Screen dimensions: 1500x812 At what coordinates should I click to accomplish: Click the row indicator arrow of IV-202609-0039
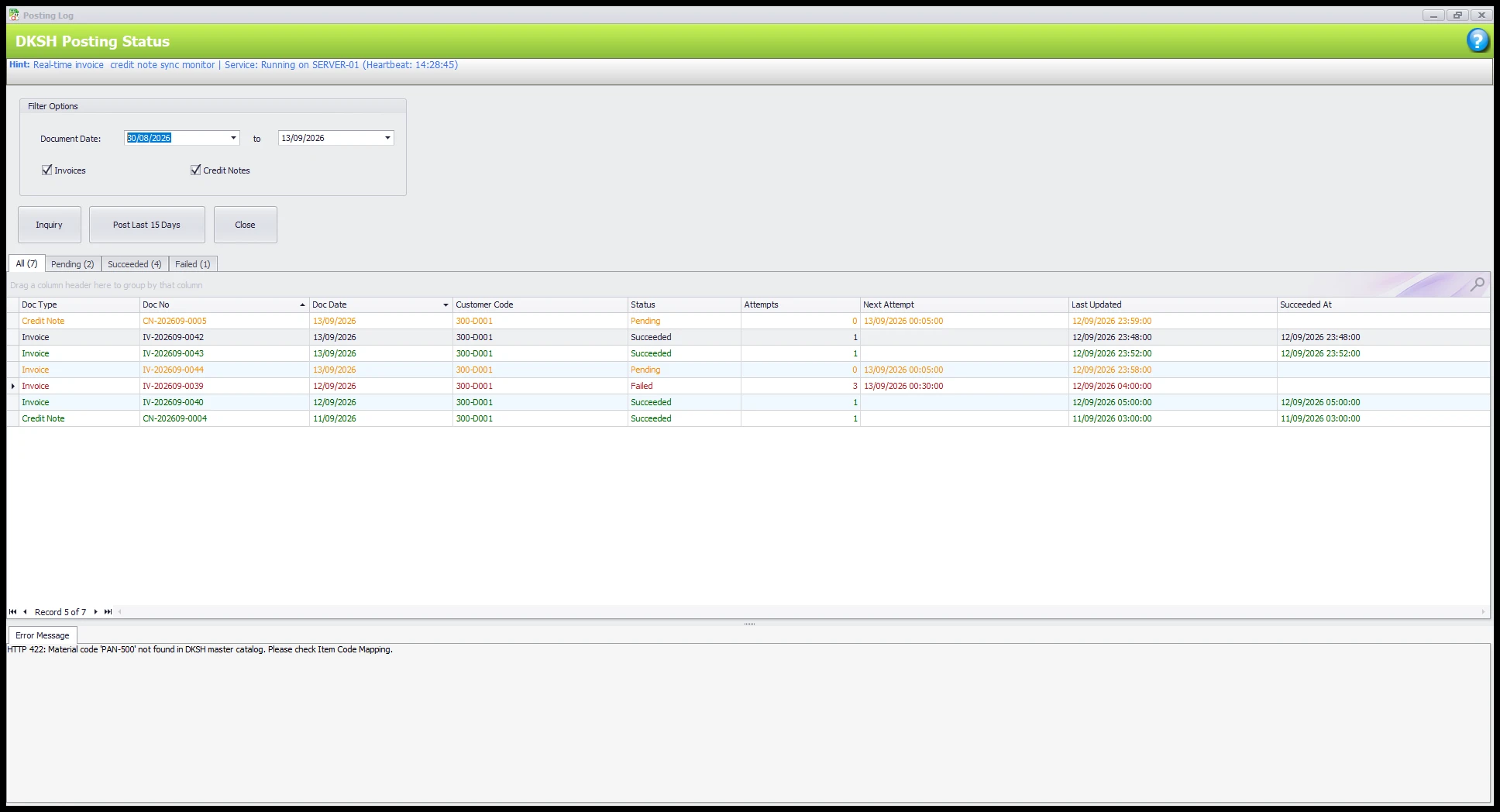pyautogui.click(x=12, y=386)
